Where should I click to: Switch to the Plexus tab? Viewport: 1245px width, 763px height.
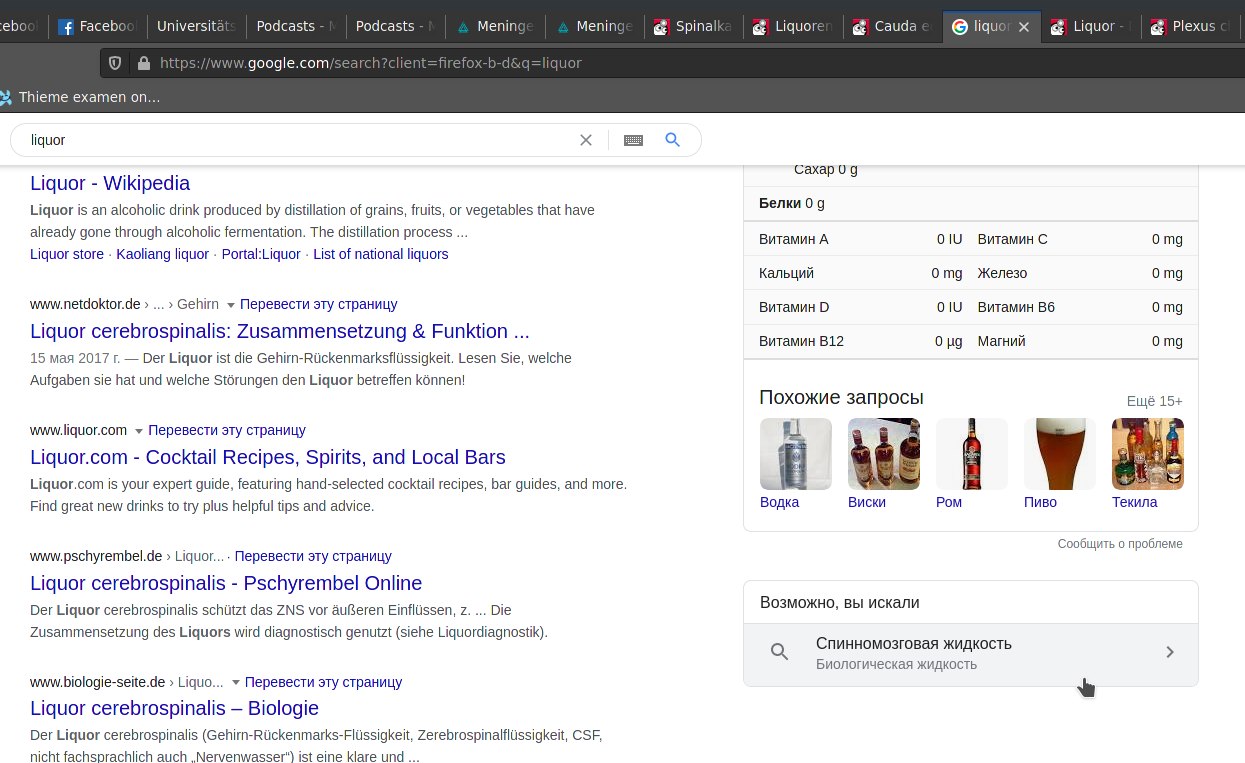tap(1192, 27)
